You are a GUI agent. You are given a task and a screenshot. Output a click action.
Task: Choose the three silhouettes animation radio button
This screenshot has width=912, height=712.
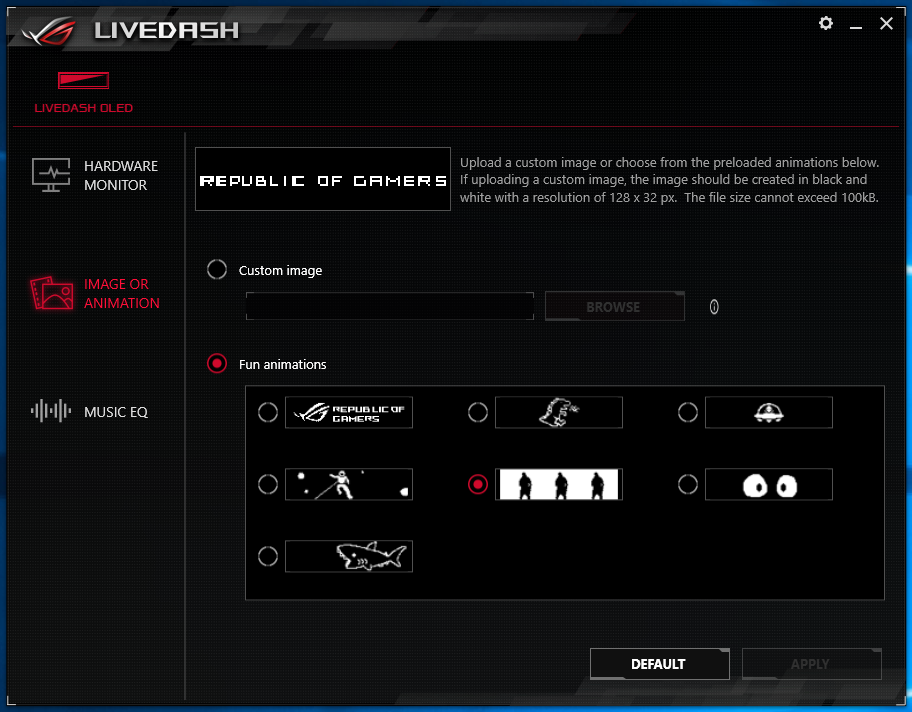[x=478, y=484]
